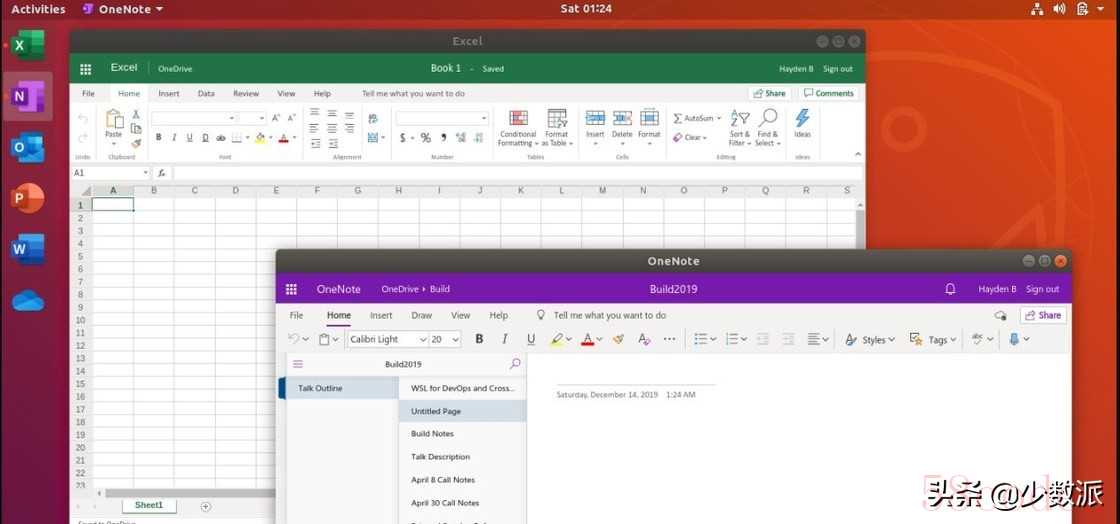This screenshot has width=1120, height=524.
Task: Click the Comments button in Excel
Action: 828,93
